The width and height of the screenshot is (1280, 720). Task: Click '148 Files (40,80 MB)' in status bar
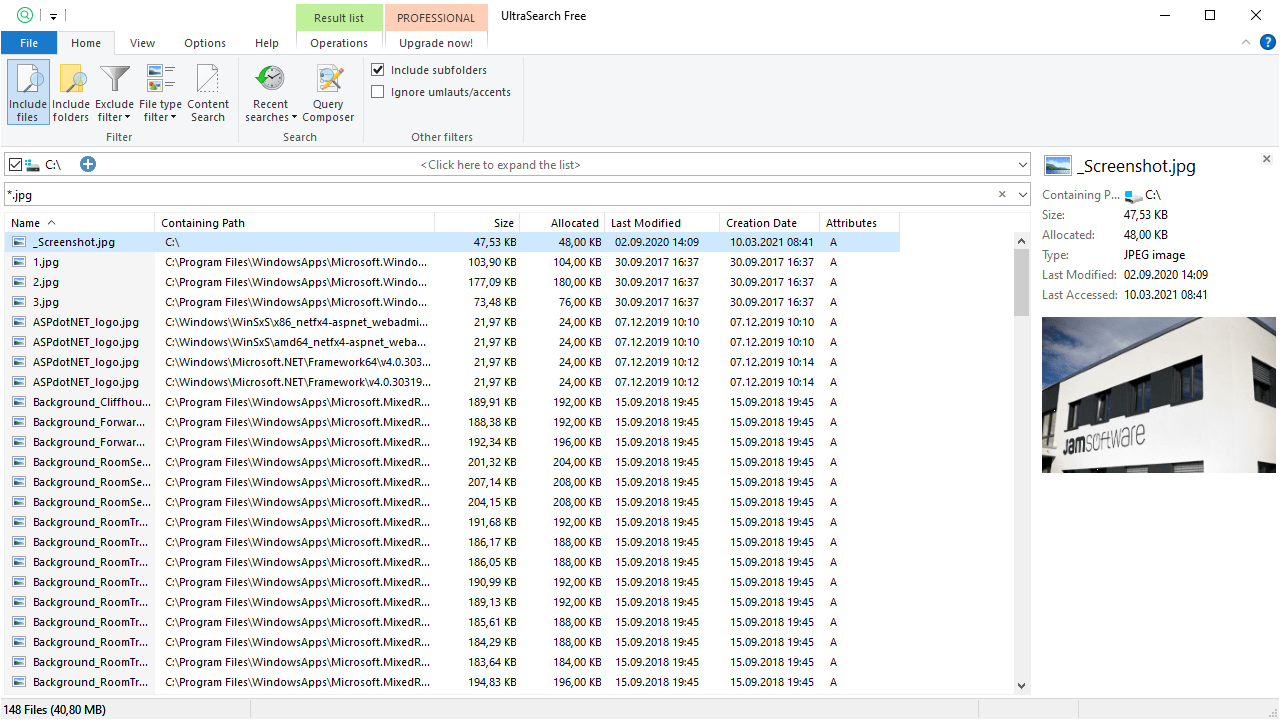point(55,710)
